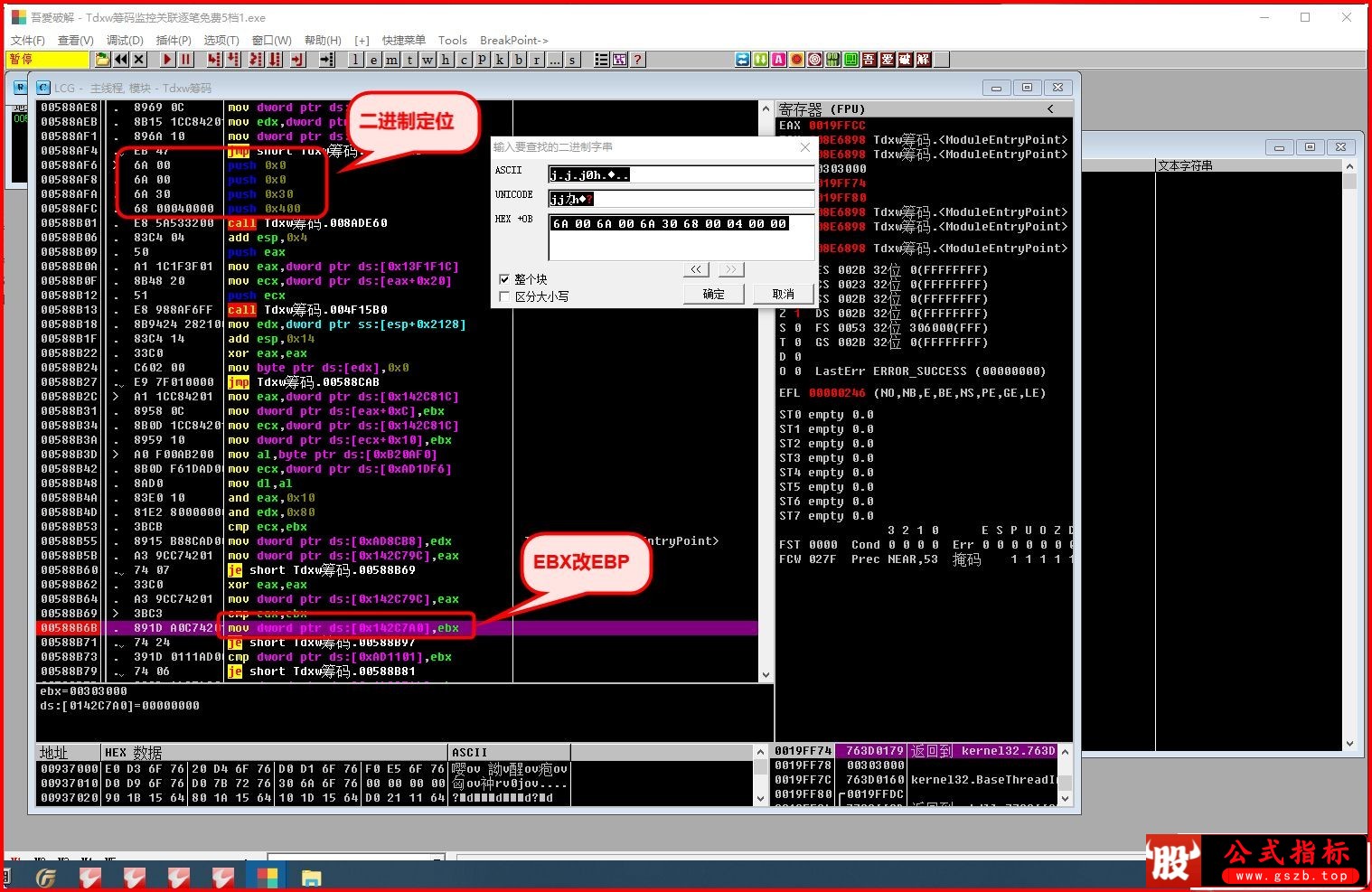This screenshot has width=1372, height=892.
Task: Open the 查看(V) menu
Action: coord(75,41)
